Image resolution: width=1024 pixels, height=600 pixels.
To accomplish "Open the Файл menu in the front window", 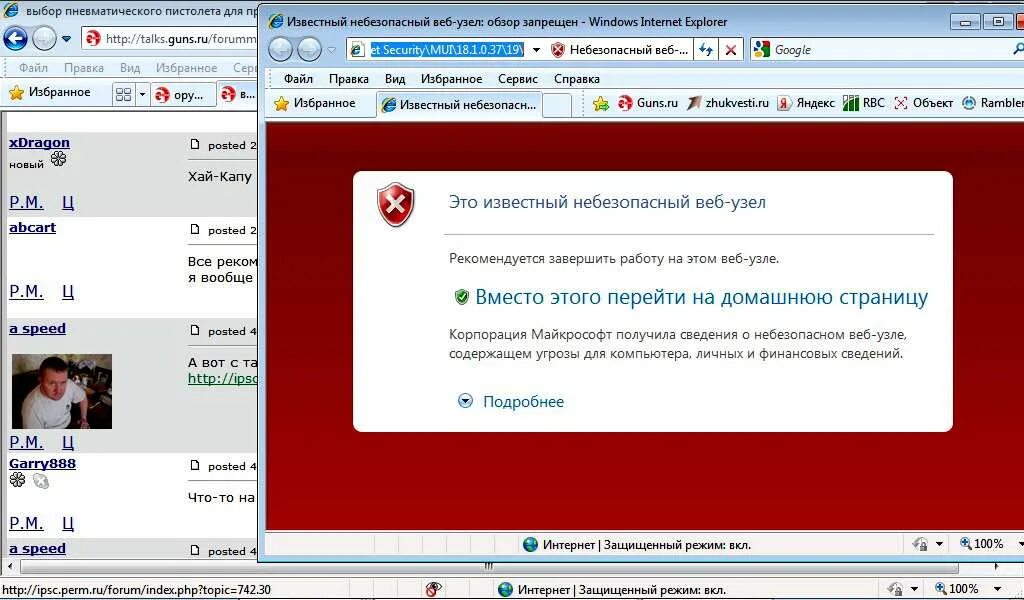I will click(x=298, y=79).
